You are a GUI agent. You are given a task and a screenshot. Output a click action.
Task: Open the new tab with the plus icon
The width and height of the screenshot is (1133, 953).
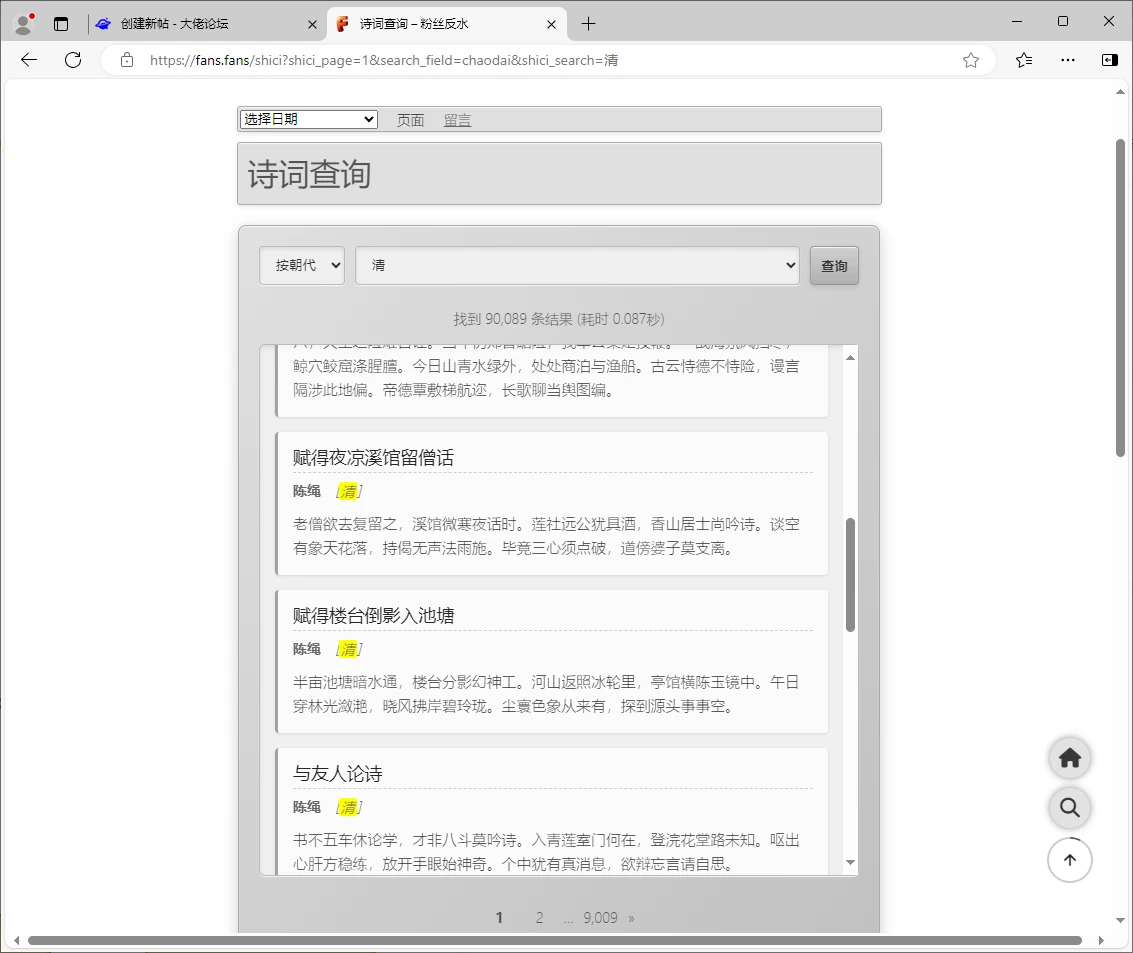click(x=588, y=24)
